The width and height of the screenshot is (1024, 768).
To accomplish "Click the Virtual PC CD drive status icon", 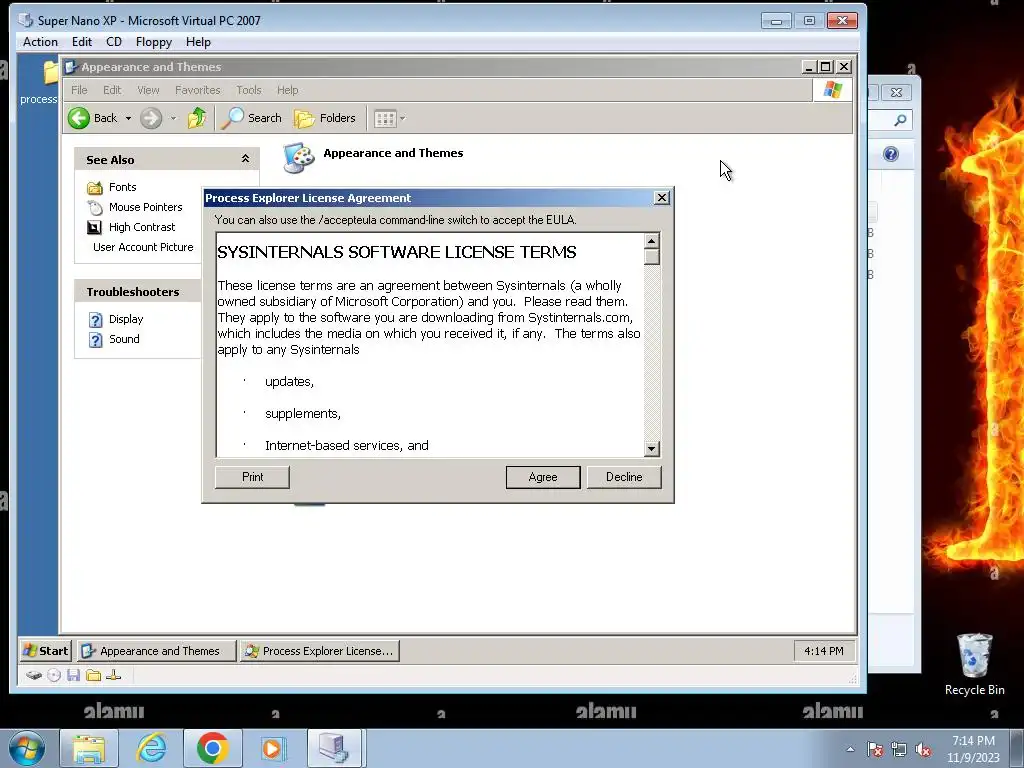I will coord(54,675).
